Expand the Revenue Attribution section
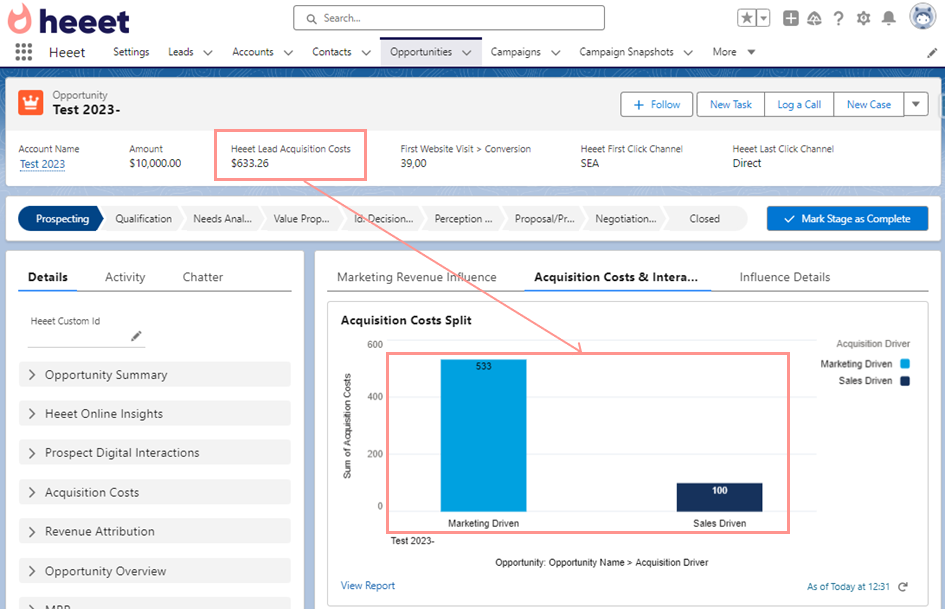The height and width of the screenshot is (609, 945). 155,531
